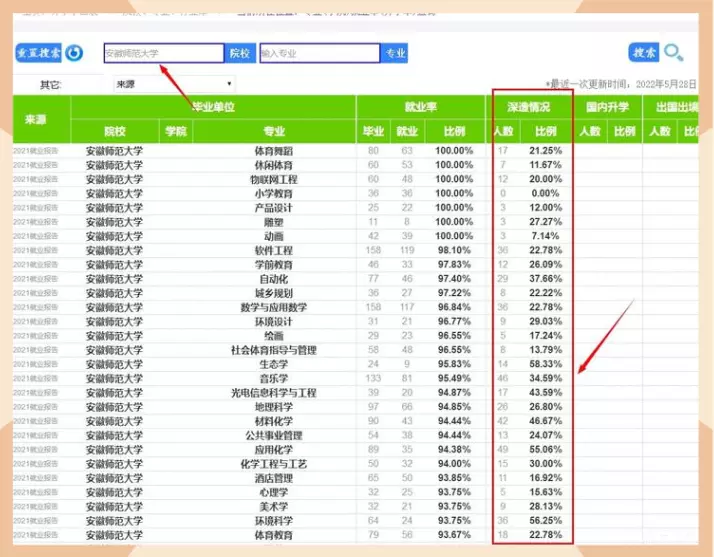Select the 光电信息科学与工程 major cell
Screen dimensions: 714x557
pyautogui.click(x=274, y=393)
